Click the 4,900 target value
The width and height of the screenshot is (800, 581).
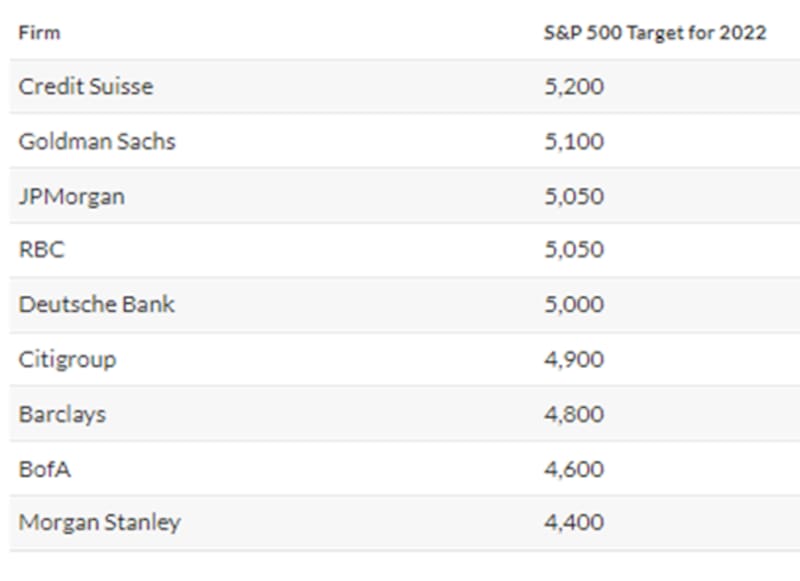click(x=574, y=359)
